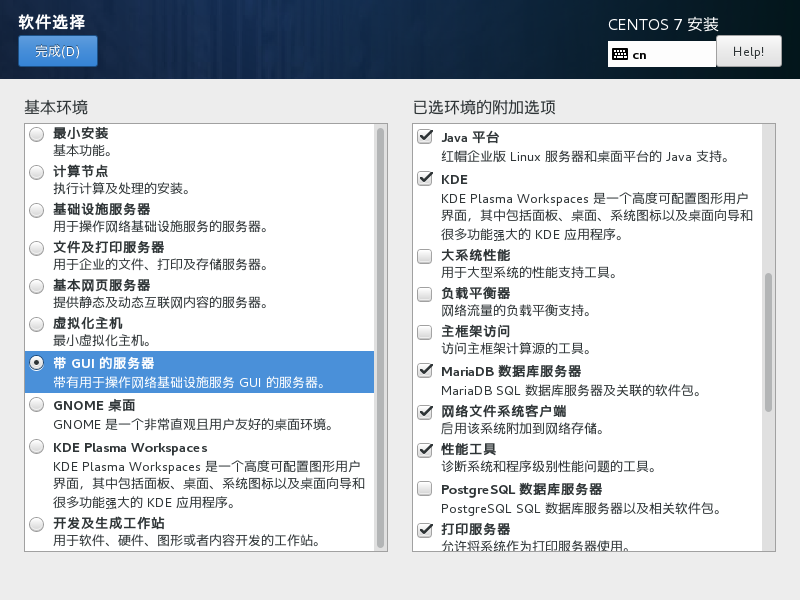
Task: Enable the PostgreSQL 数据库服务器 checkbox
Action: coord(425,489)
